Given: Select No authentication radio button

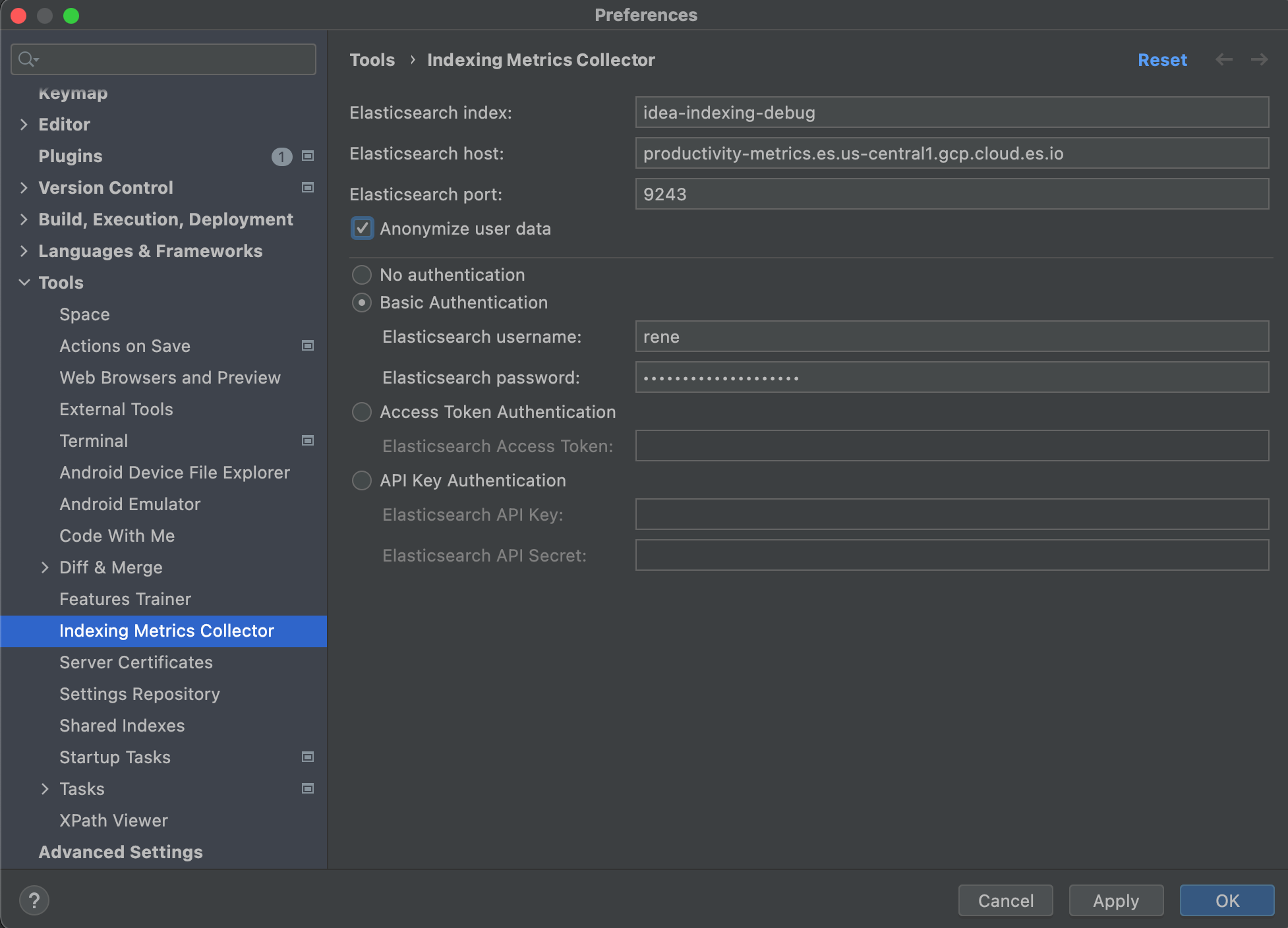Looking at the screenshot, I should [362, 275].
